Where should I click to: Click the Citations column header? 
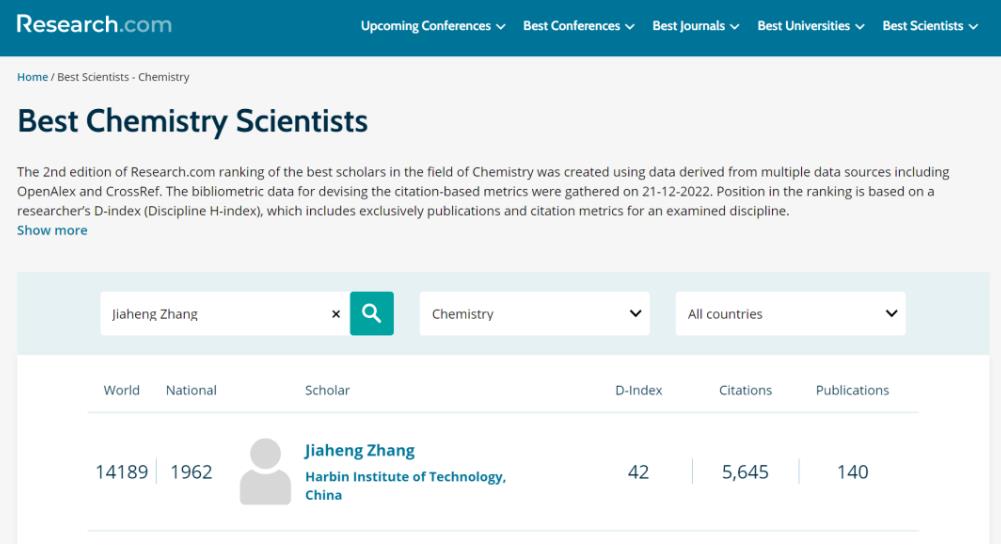(x=745, y=390)
